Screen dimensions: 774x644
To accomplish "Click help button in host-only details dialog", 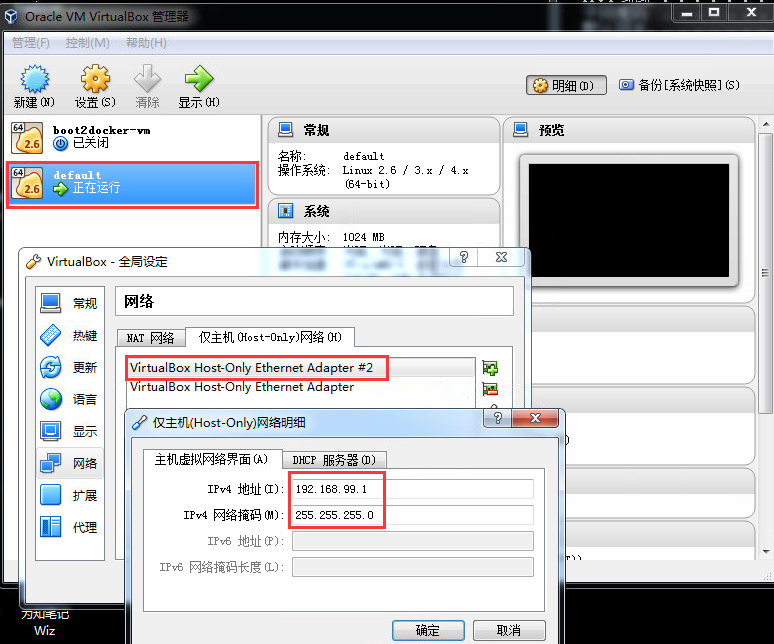I will pos(498,418).
